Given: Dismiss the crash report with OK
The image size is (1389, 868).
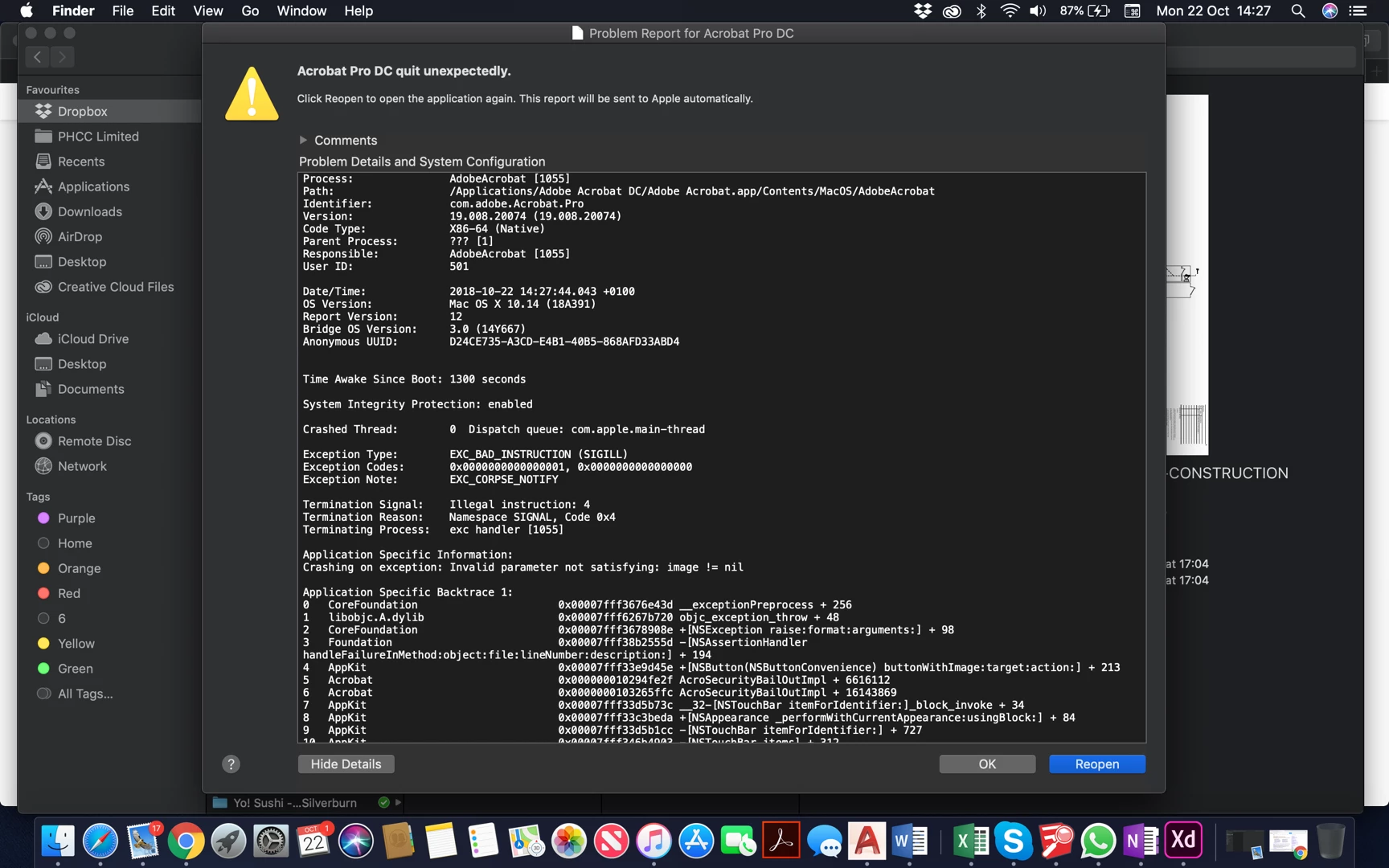Looking at the screenshot, I should coord(987,764).
